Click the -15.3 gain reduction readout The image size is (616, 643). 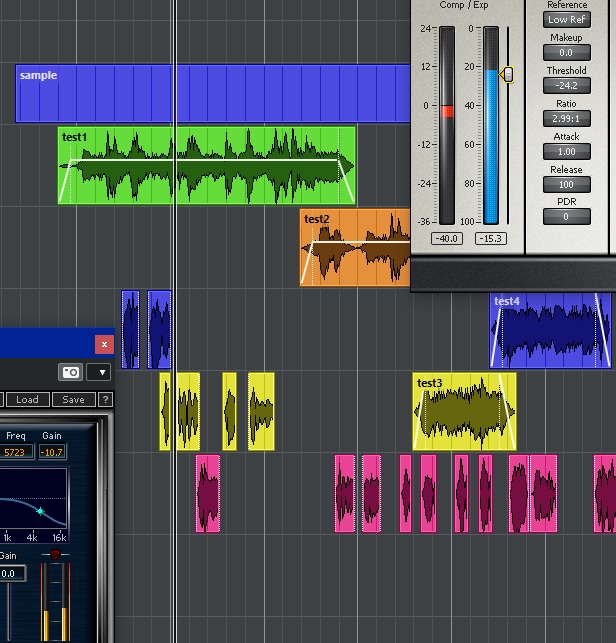click(x=491, y=238)
